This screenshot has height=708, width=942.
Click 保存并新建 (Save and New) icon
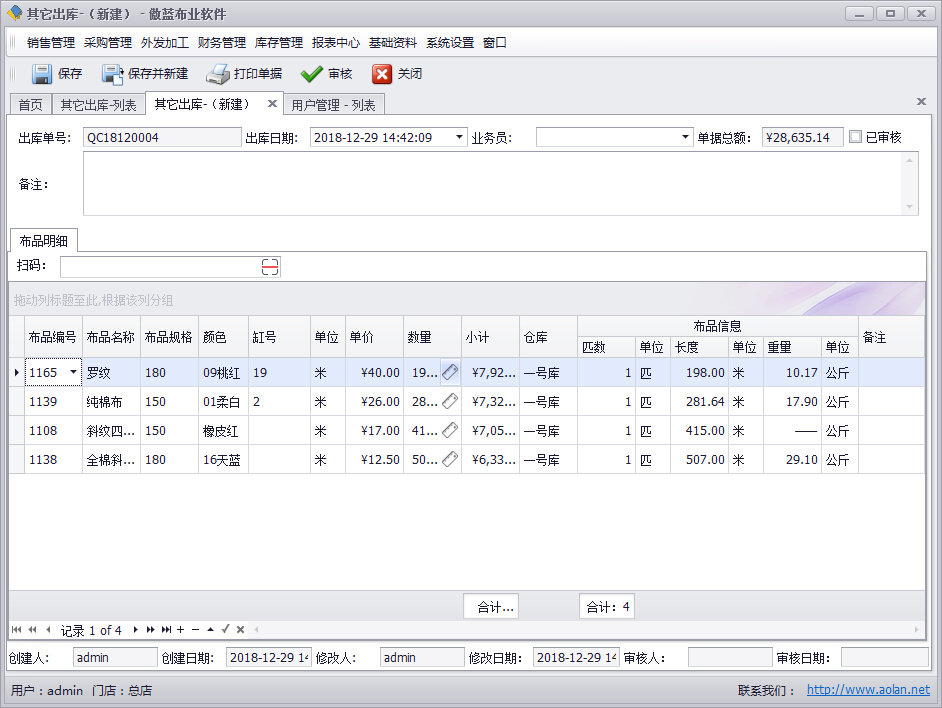pos(112,74)
